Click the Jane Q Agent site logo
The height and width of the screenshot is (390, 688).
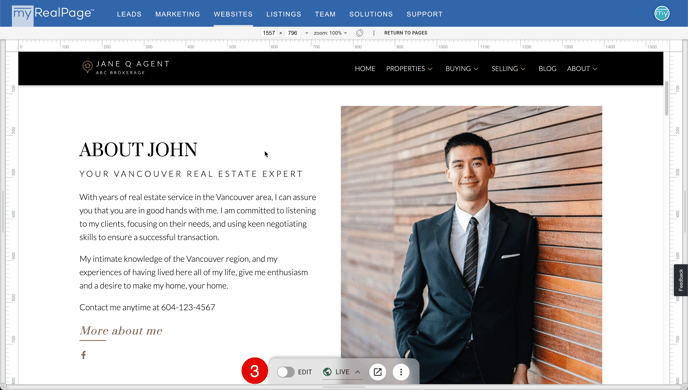[x=125, y=67]
